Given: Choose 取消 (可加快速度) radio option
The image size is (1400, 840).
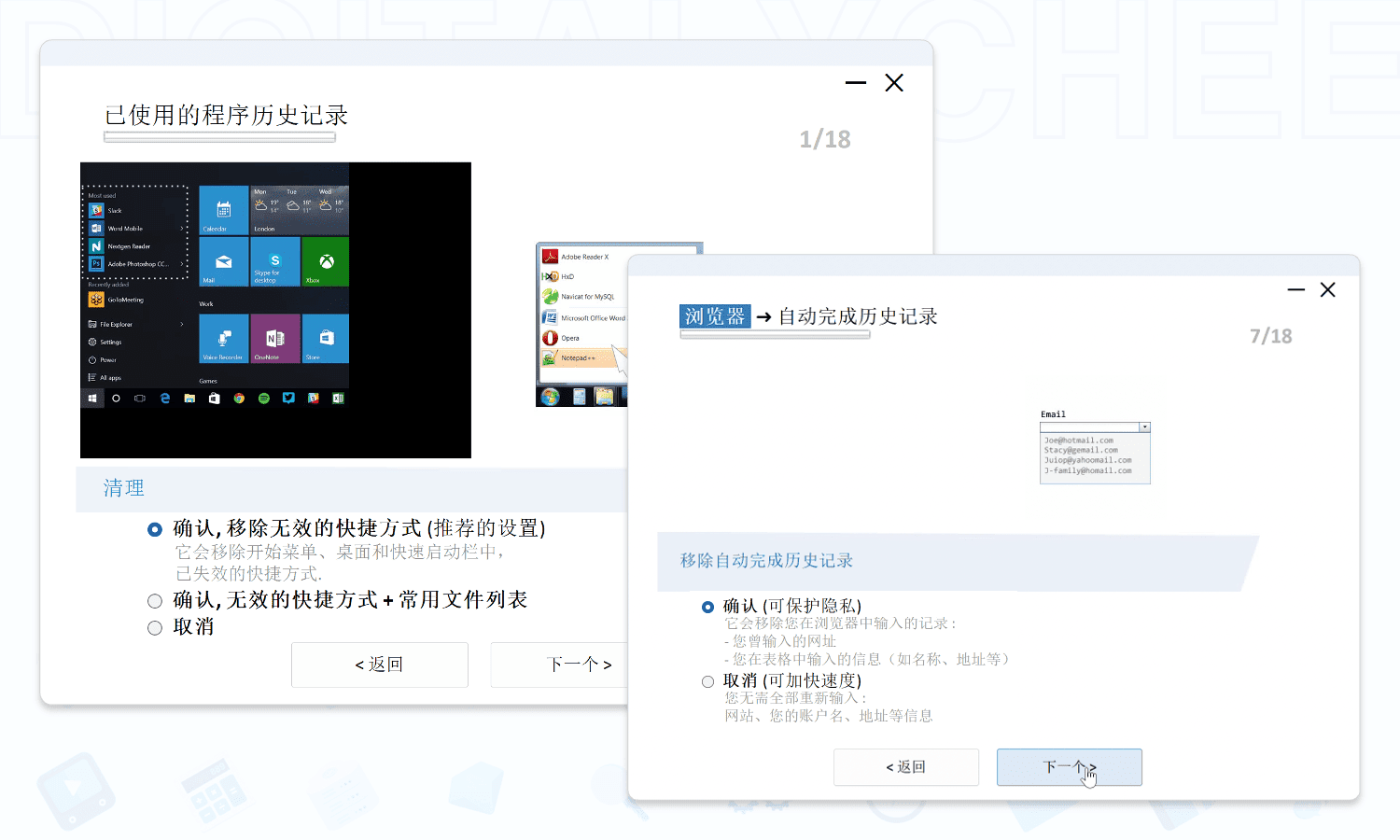Looking at the screenshot, I should click(707, 681).
